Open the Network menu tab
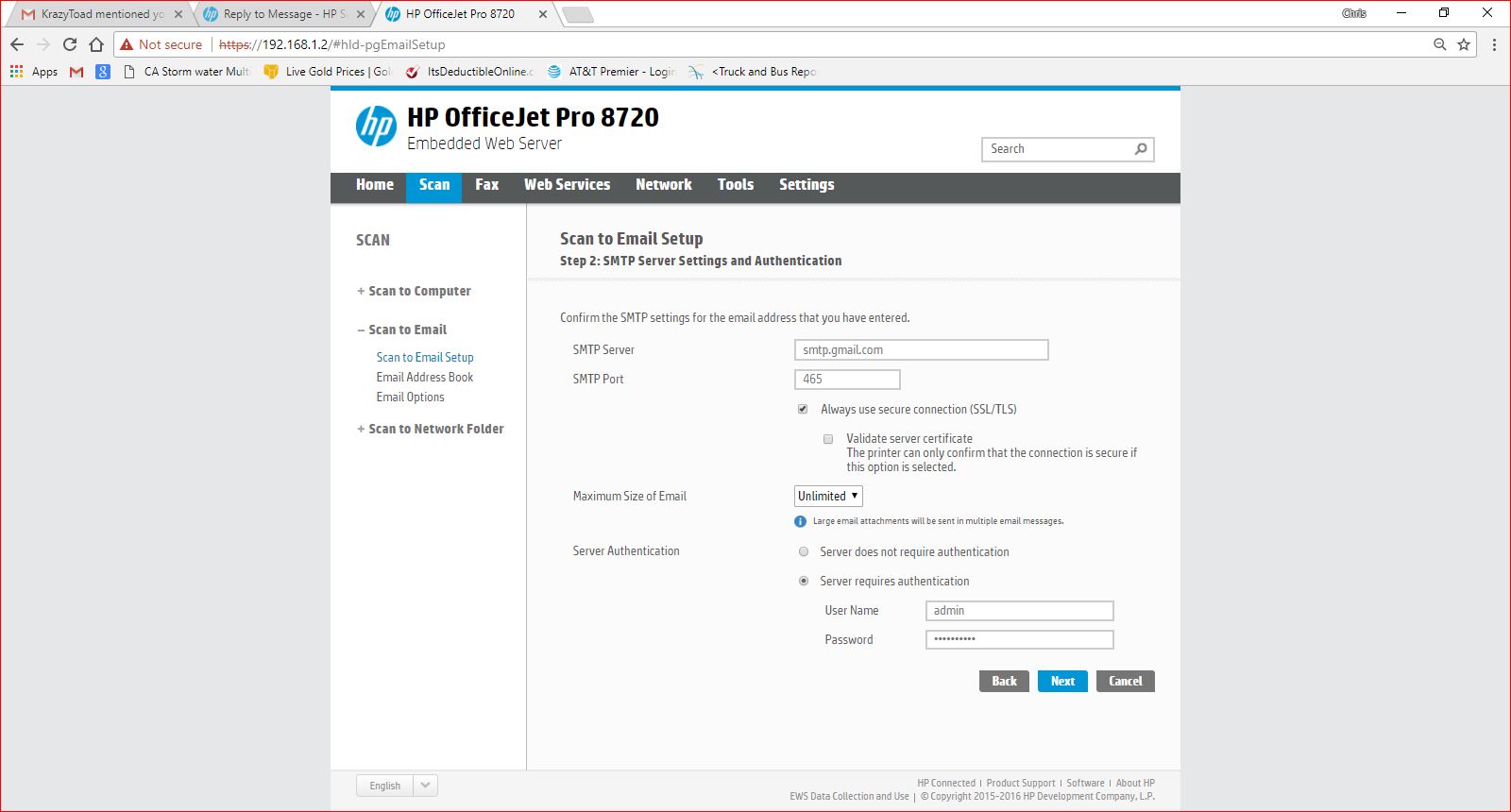 [x=663, y=185]
